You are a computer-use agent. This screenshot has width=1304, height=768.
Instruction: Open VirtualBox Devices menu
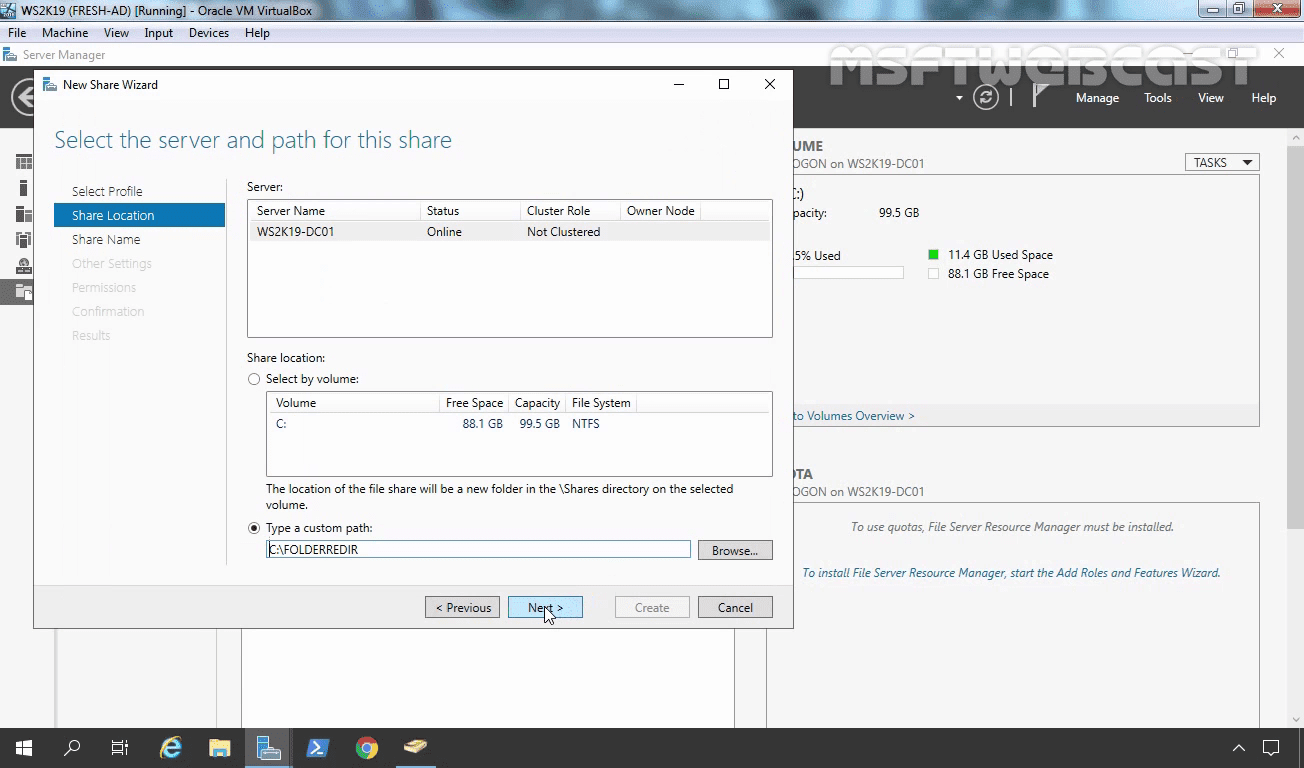(x=209, y=33)
